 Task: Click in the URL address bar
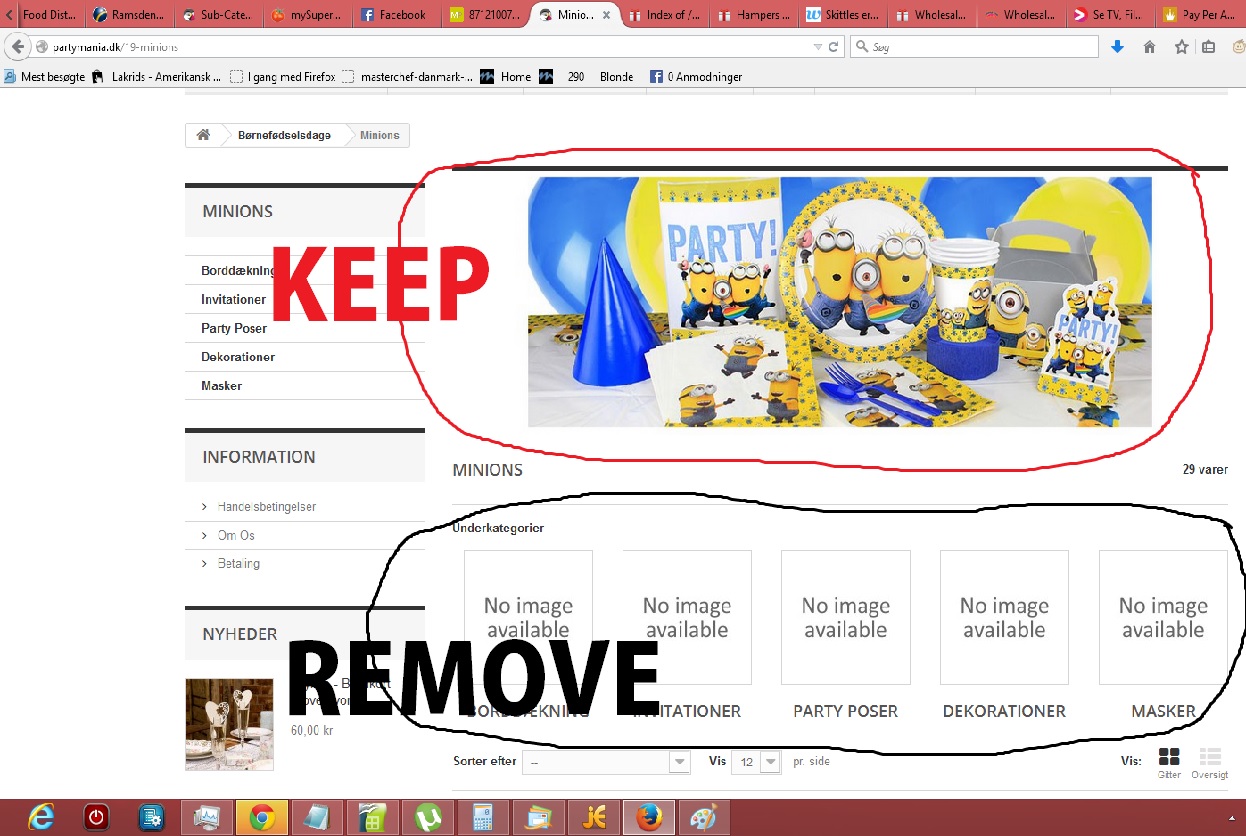(424, 47)
